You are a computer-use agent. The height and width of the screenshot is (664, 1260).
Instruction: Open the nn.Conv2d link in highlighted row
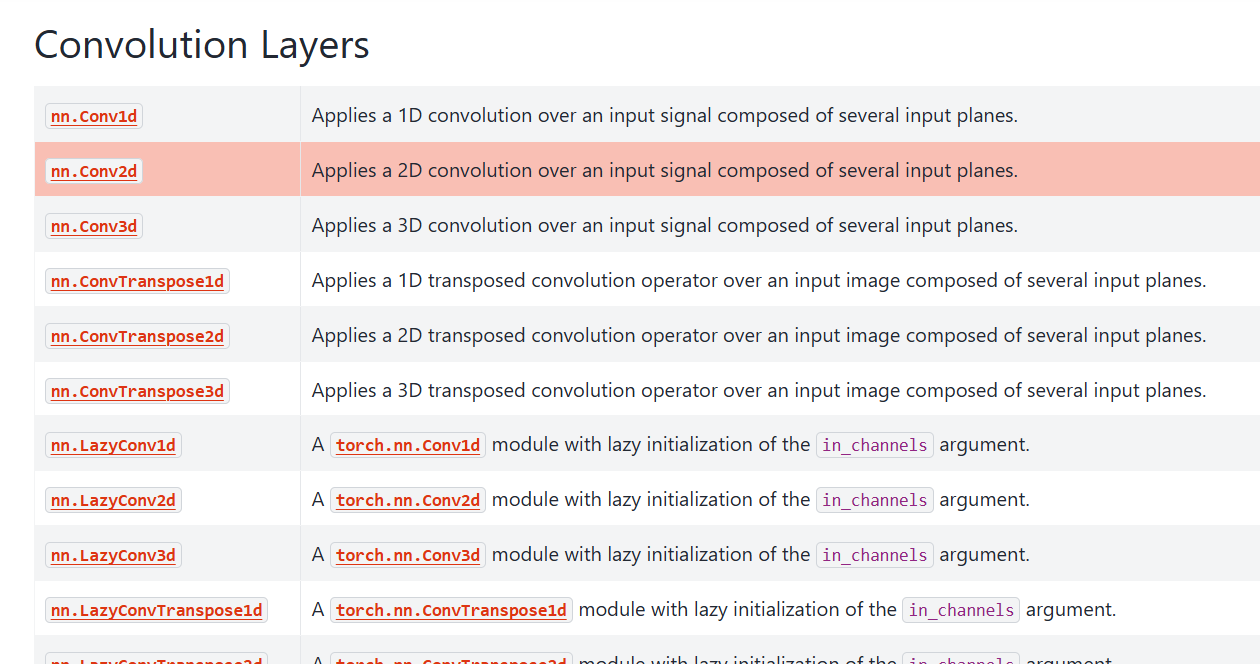94,171
